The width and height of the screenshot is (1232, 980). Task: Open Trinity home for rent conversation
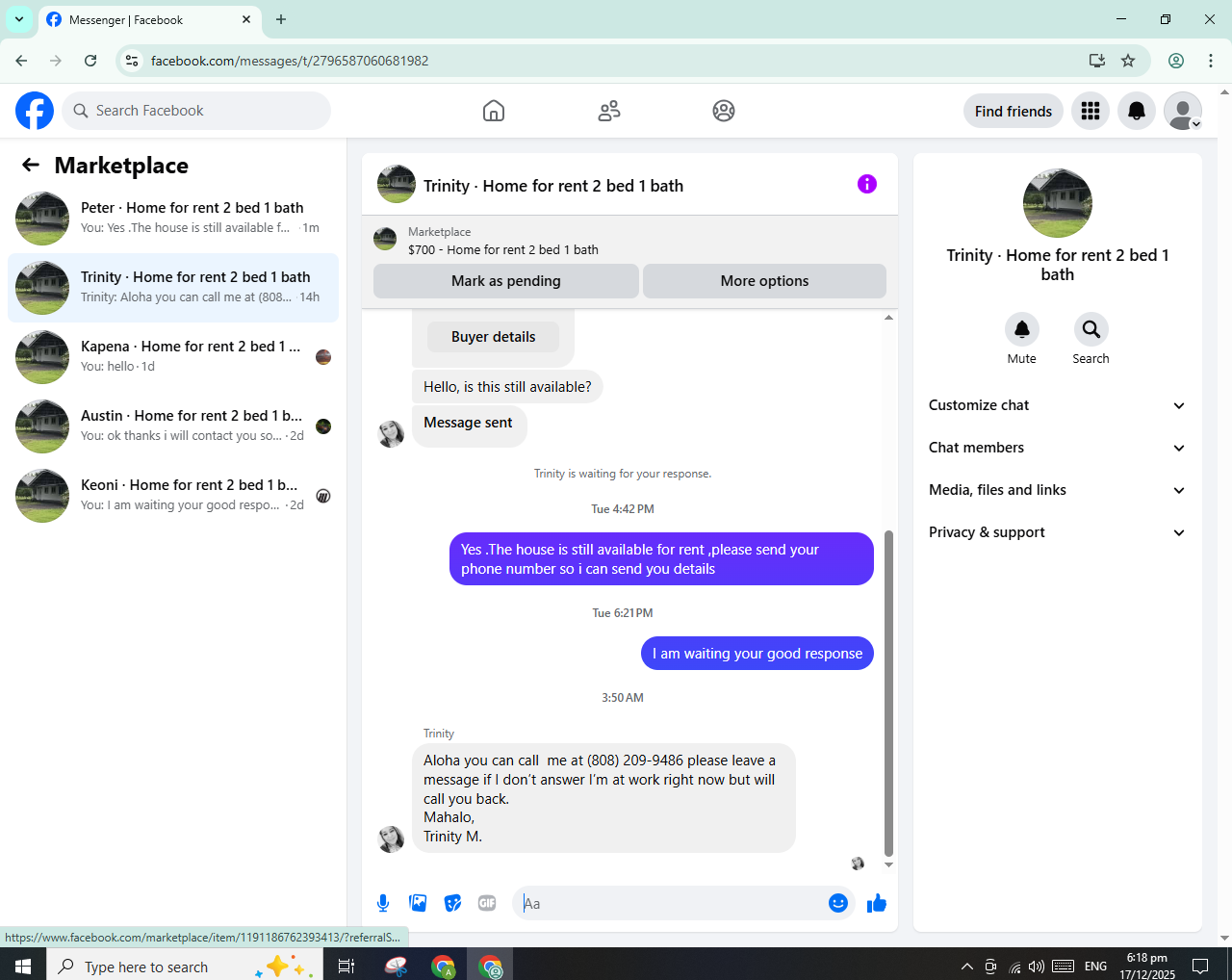click(173, 288)
